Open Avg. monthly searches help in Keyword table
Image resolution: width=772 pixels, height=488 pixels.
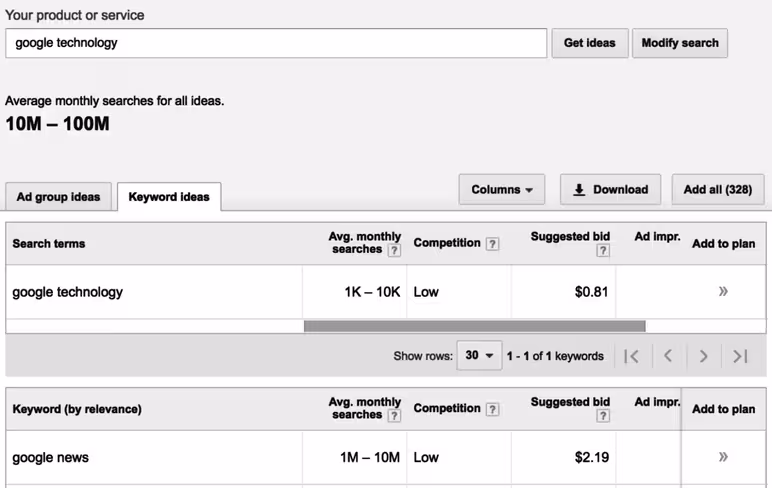[394, 416]
